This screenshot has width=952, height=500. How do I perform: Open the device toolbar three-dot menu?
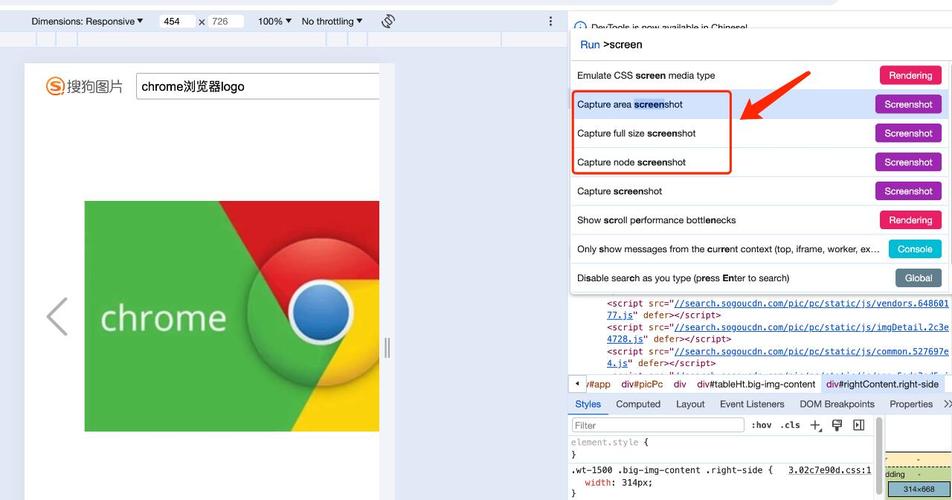pos(550,21)
